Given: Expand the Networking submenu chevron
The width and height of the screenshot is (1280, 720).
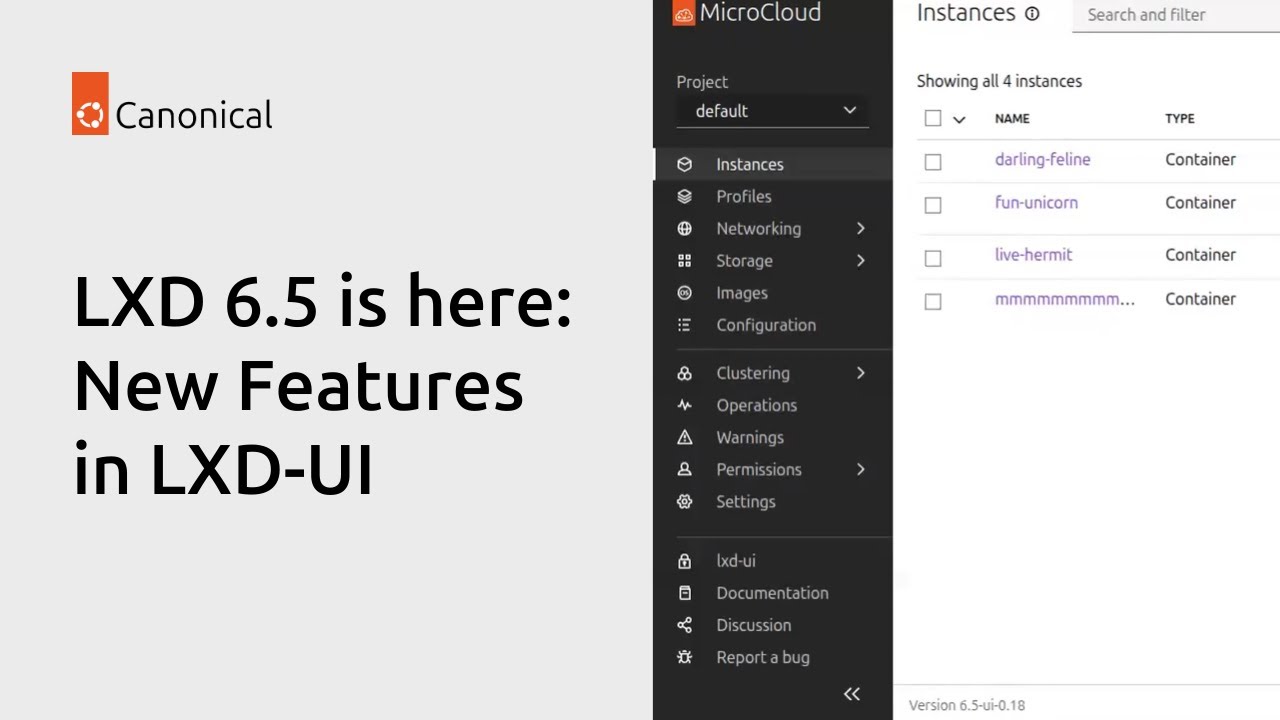Looking at the screenshot, I should [x=860, y=228].
